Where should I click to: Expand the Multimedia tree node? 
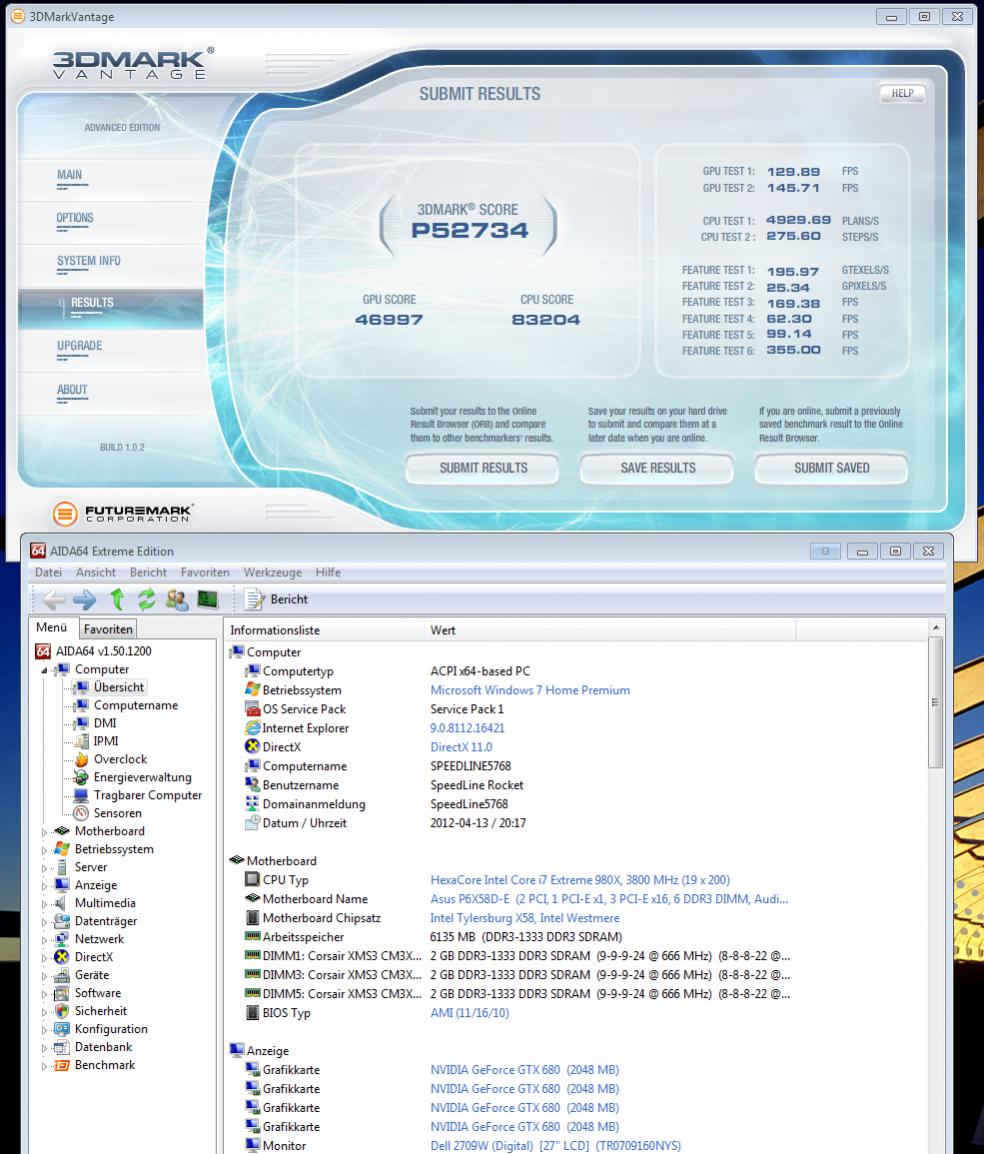pyautogui.click(x=44, y=905)
